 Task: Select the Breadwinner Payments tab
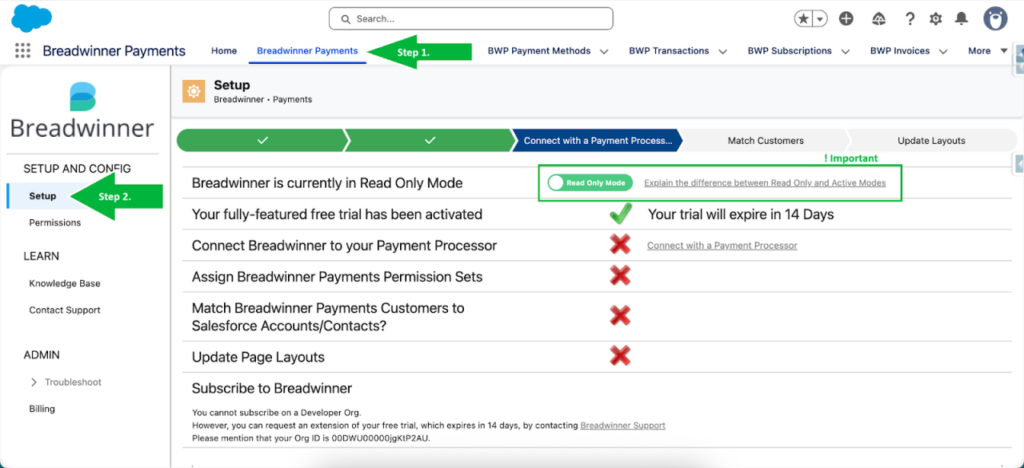click(307, 51)
